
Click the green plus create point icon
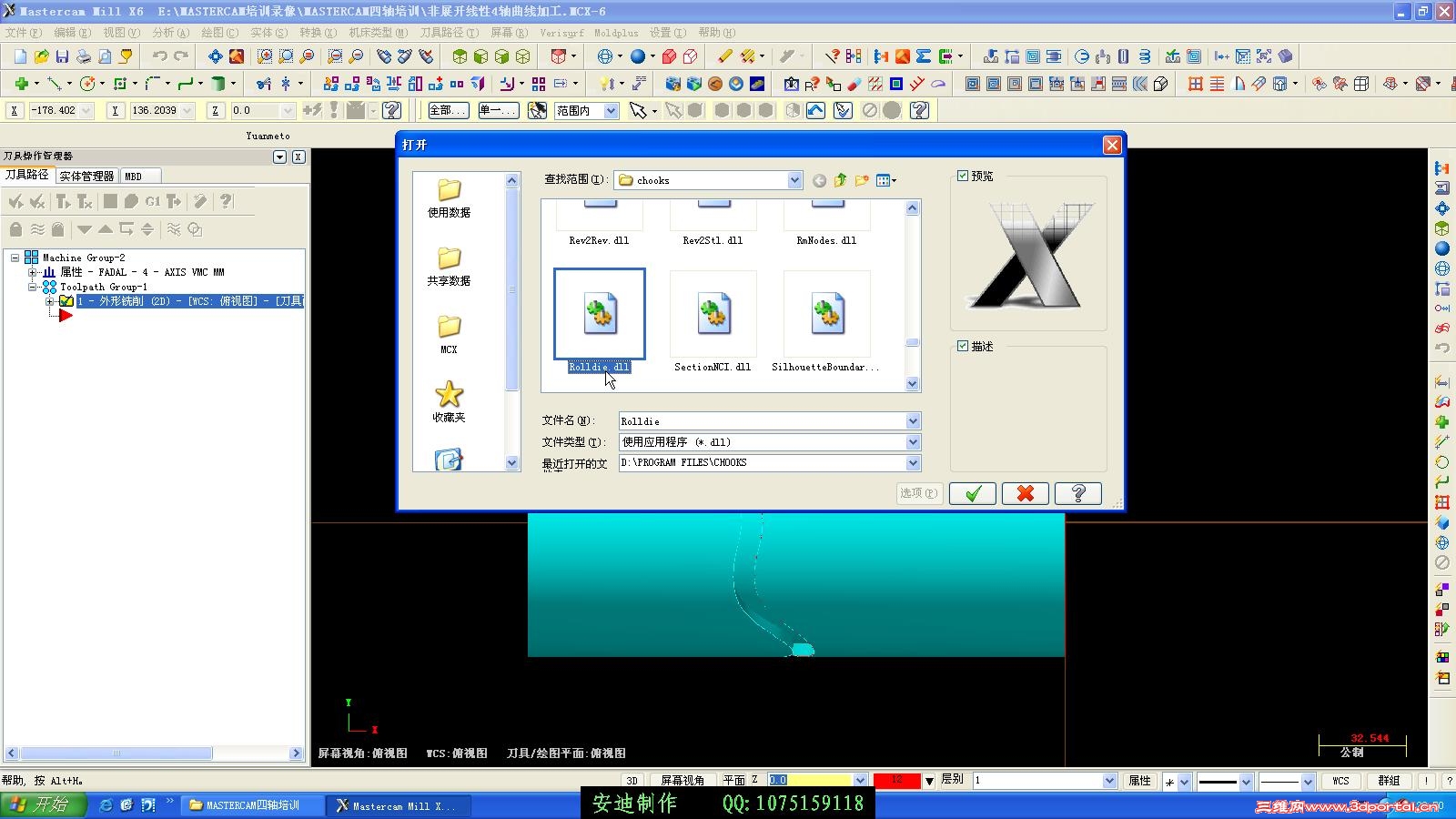click(x=20, y=84)
